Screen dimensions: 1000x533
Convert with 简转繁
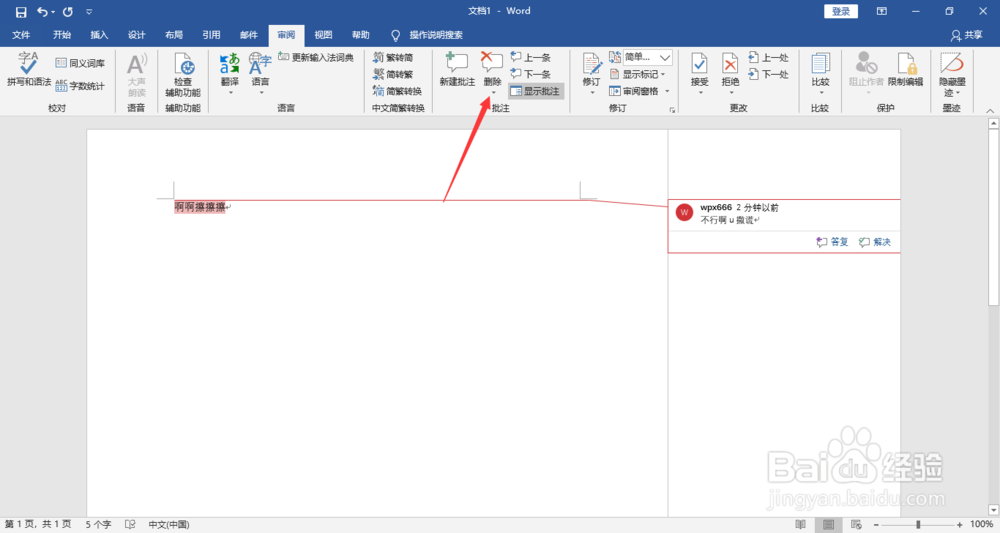click(393, 74)
